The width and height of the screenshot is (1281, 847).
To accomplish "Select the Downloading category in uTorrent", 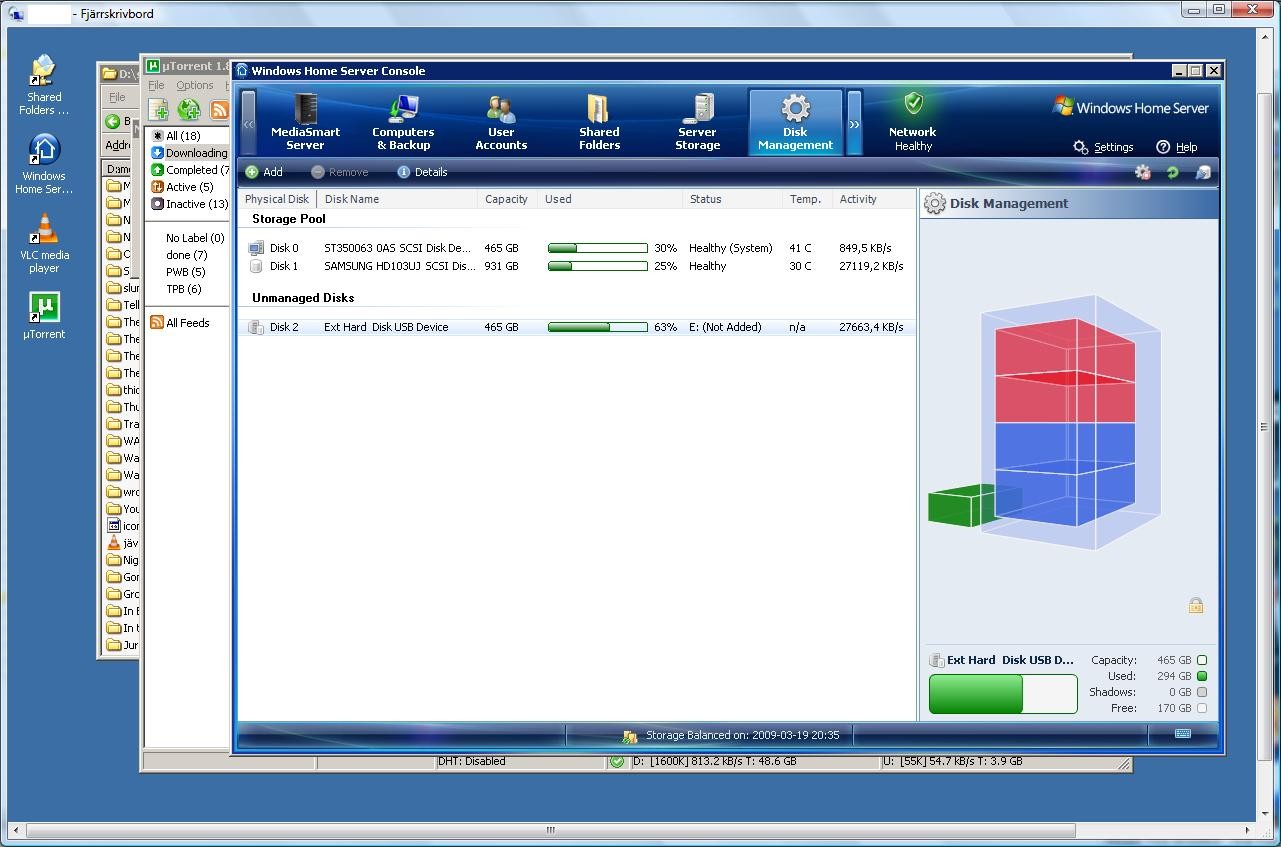I will (x=190, y=153).
